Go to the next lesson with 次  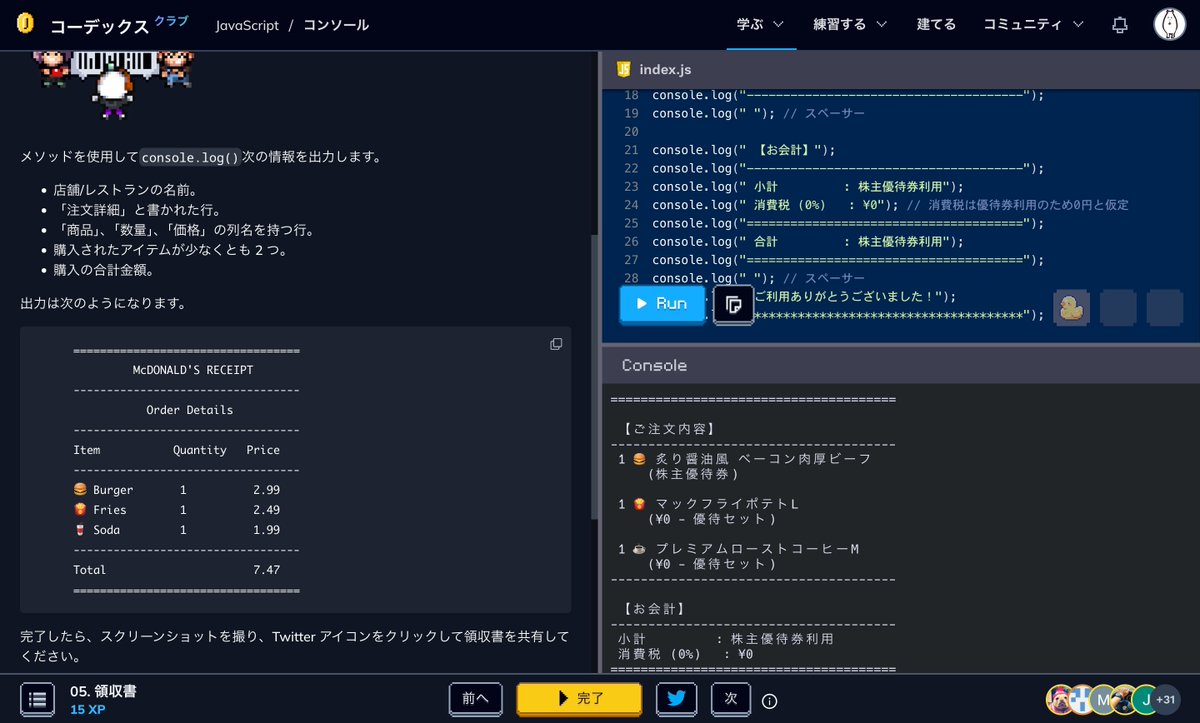730,698
